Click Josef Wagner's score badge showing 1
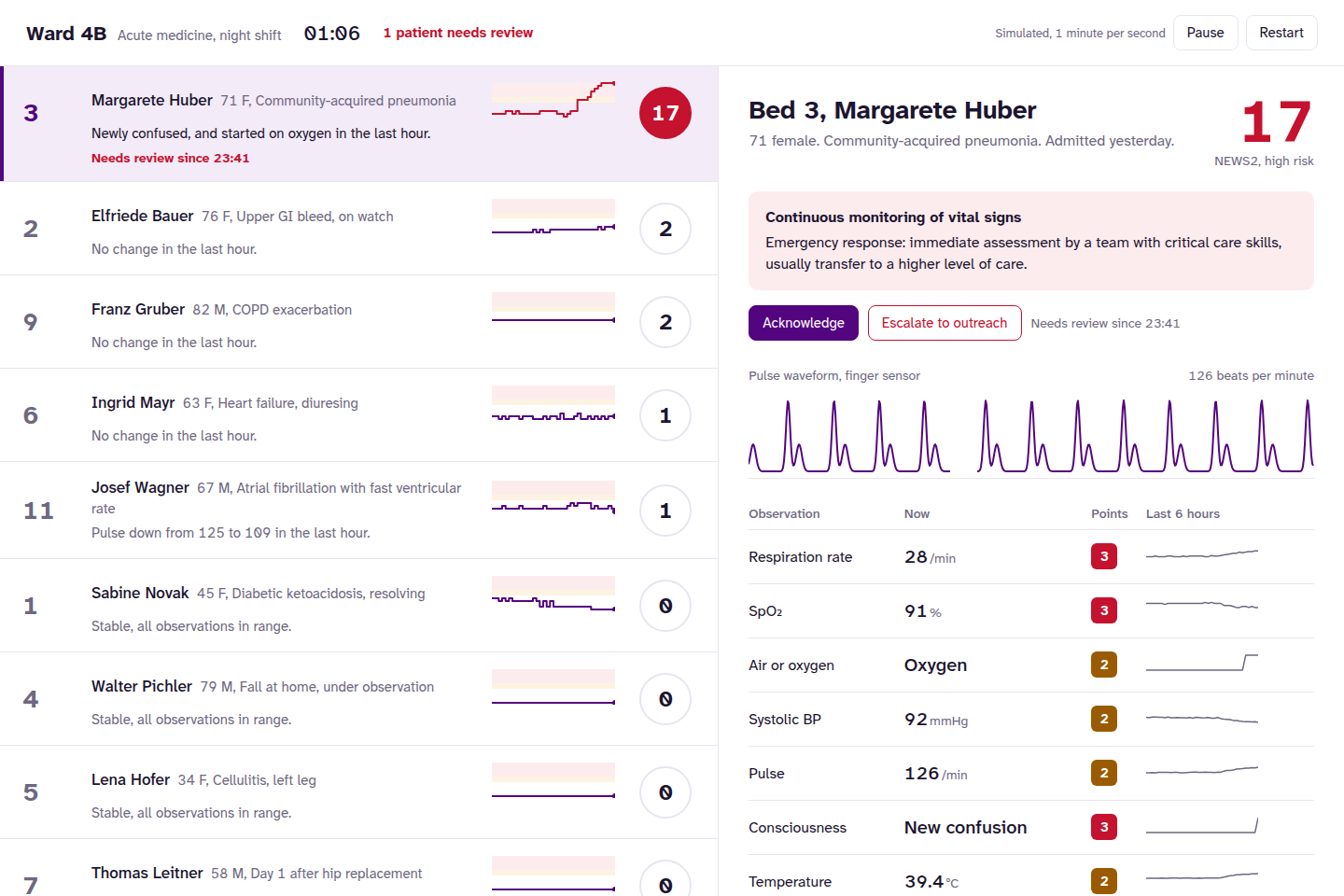Screen dimensions: 1344x896 coord(665,511)
